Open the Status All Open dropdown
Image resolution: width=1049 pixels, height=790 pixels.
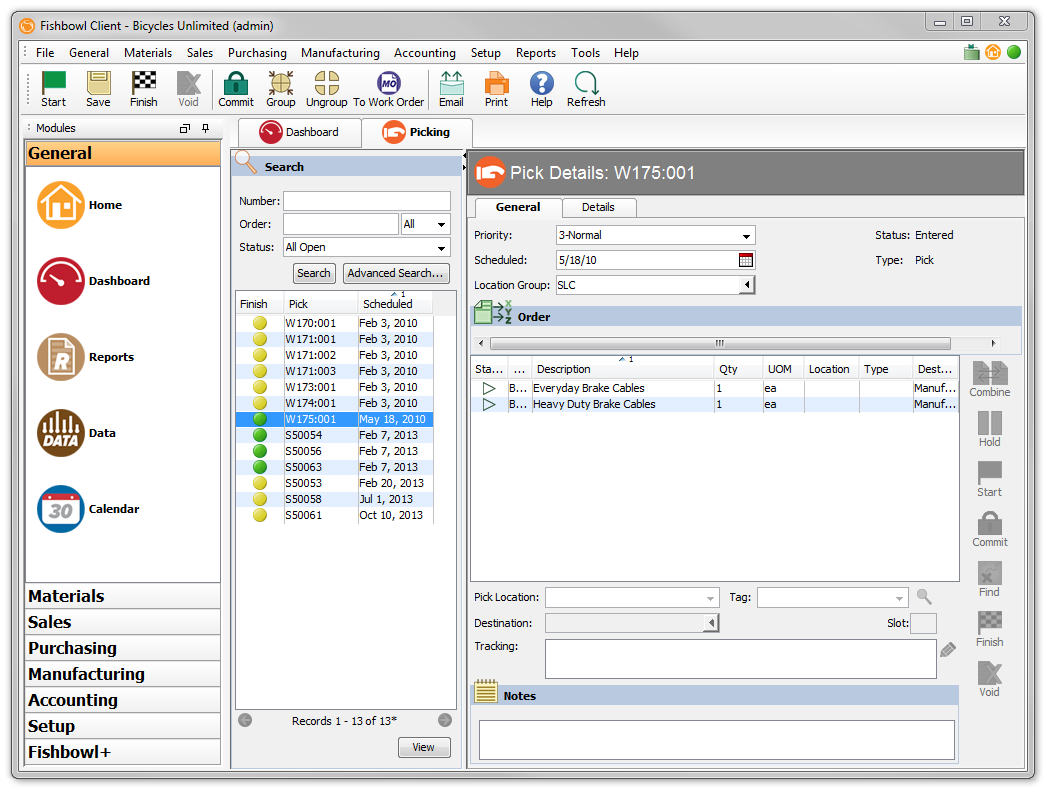pyautogui.click(x=442, y=248)
